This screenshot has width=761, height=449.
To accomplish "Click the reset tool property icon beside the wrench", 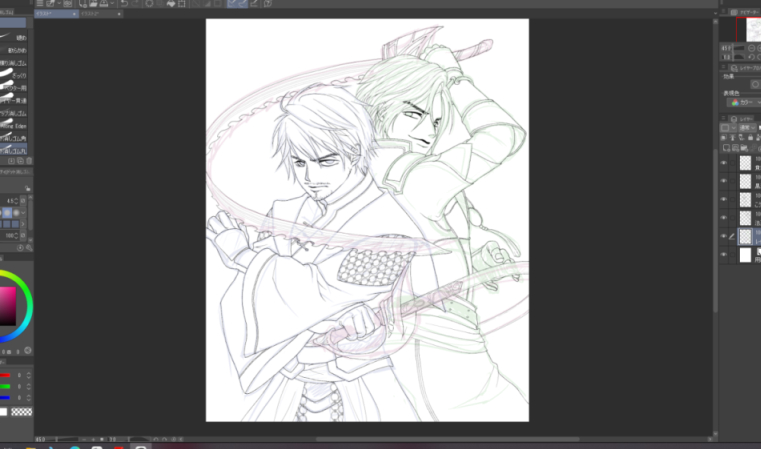I will pyautogui.click(x=20, y=248).
